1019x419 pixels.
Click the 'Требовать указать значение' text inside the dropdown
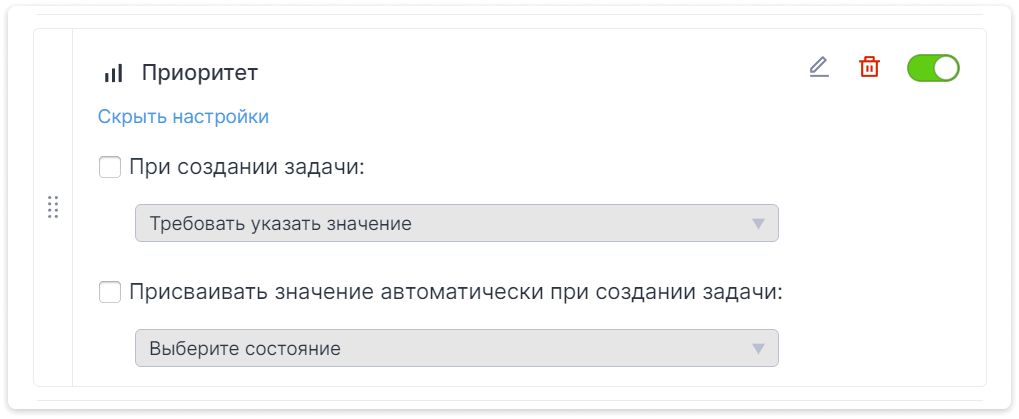pyautogui.click(x=280, y=223)
